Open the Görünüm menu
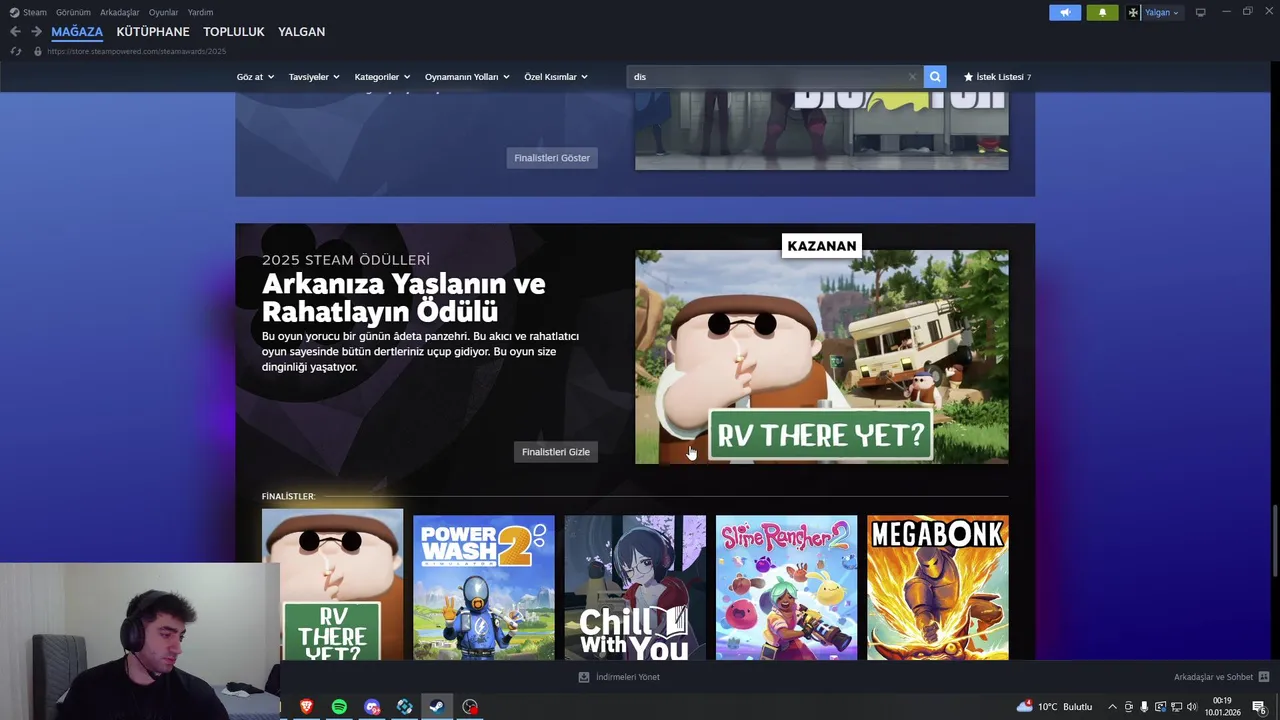1280x720 pixels. [73, 12]
